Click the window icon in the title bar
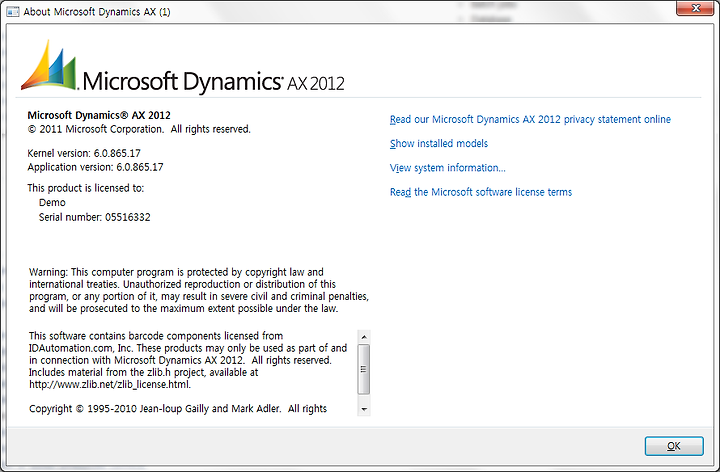The height and width of the screenshot is (472, 720). click(x=13, y=11)
